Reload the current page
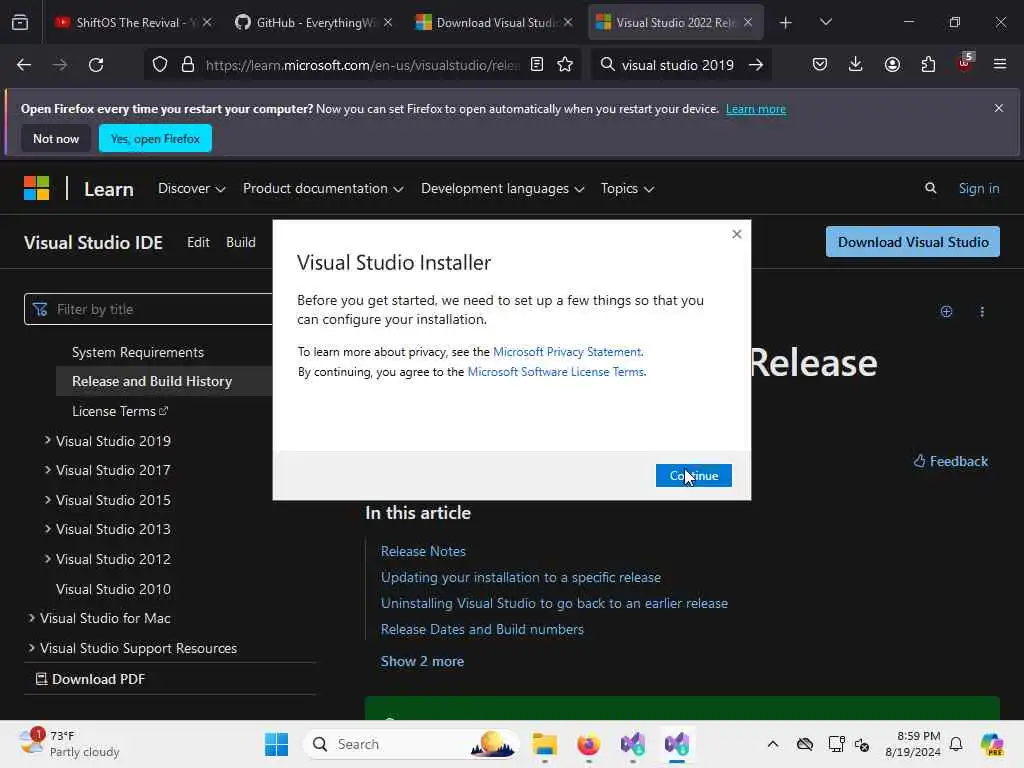 pos(96,65)
